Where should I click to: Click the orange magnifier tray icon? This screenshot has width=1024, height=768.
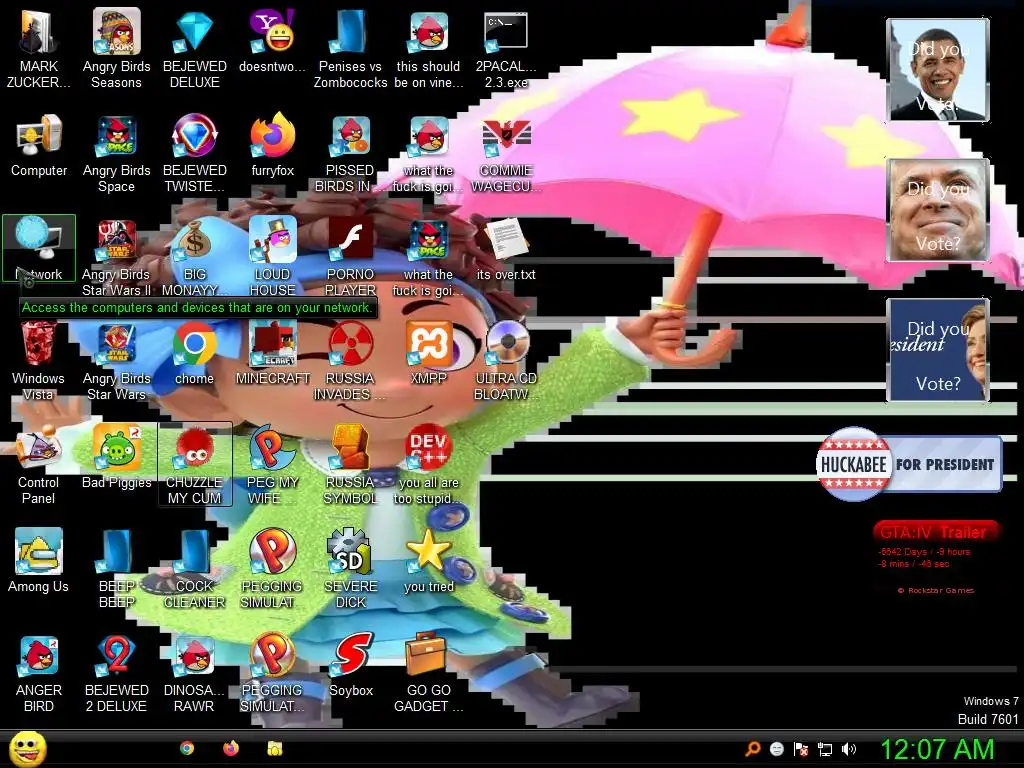(752, 749)
